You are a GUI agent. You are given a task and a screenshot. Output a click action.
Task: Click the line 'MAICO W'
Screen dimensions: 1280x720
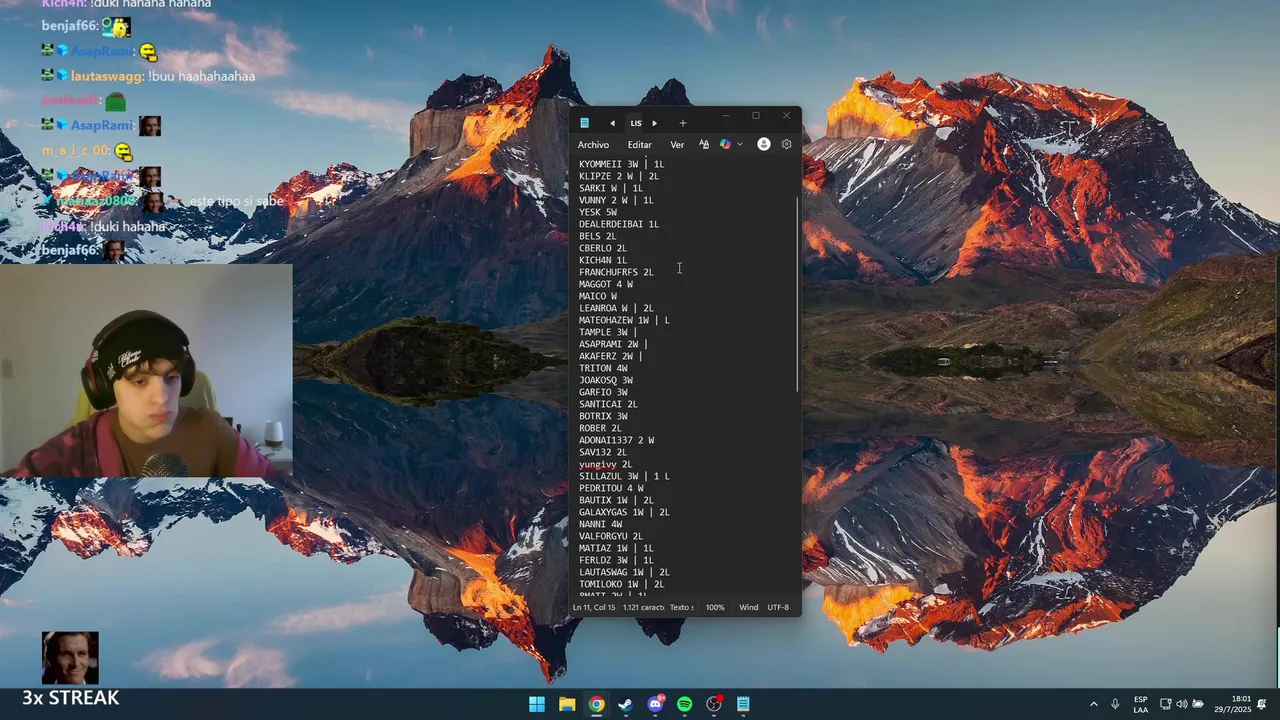[x=598, y=296]
